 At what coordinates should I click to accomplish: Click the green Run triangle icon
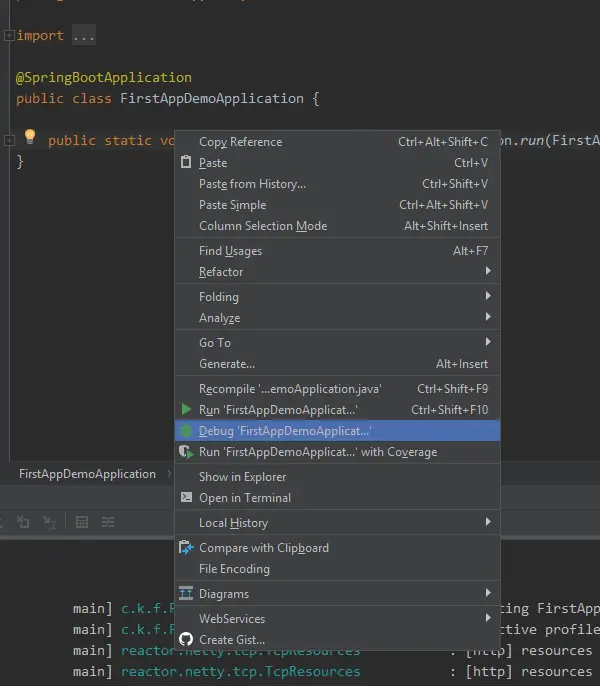click(x=186, y=410)
